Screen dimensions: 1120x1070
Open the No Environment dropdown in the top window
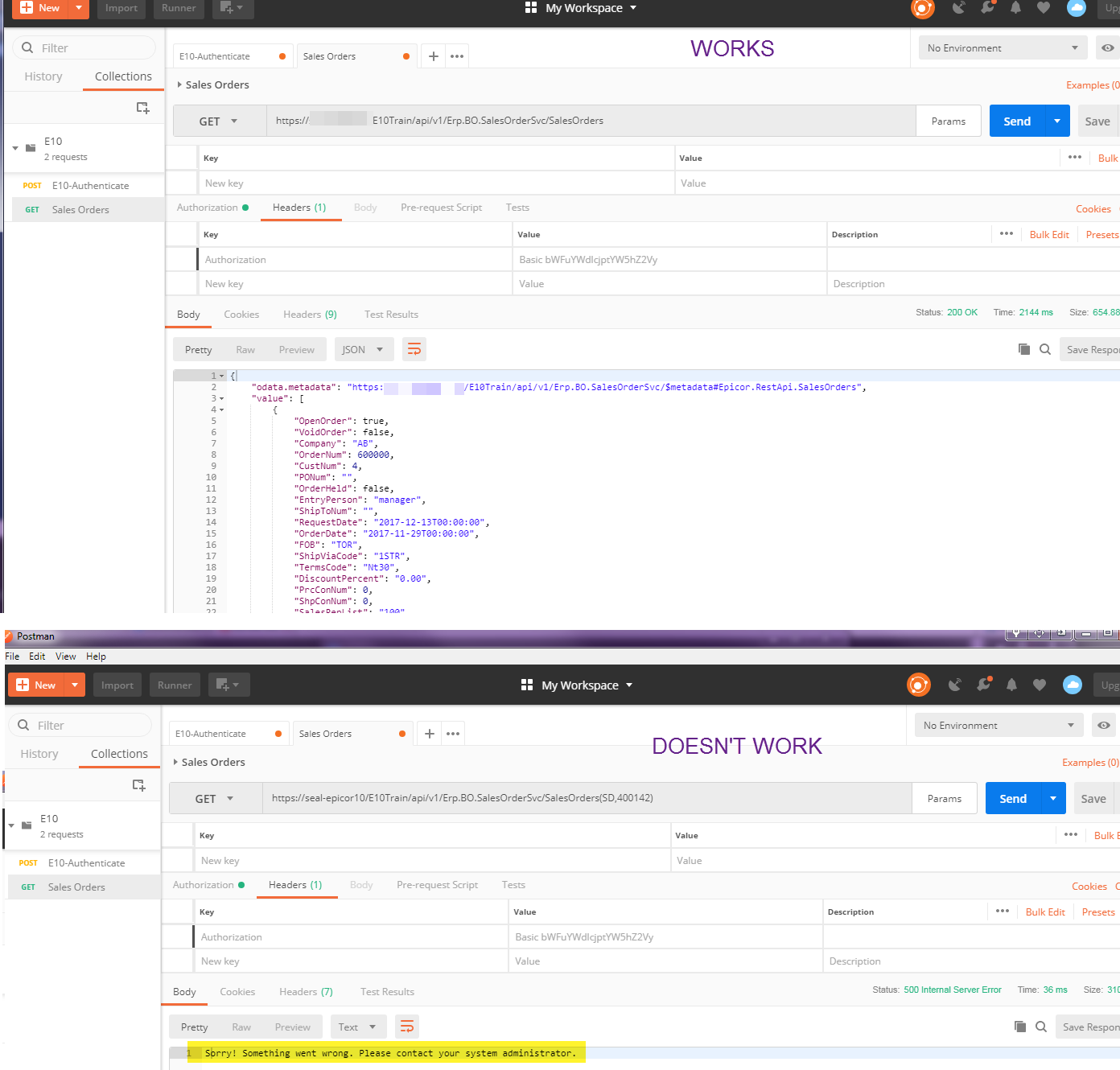[x=1003, y=48]
